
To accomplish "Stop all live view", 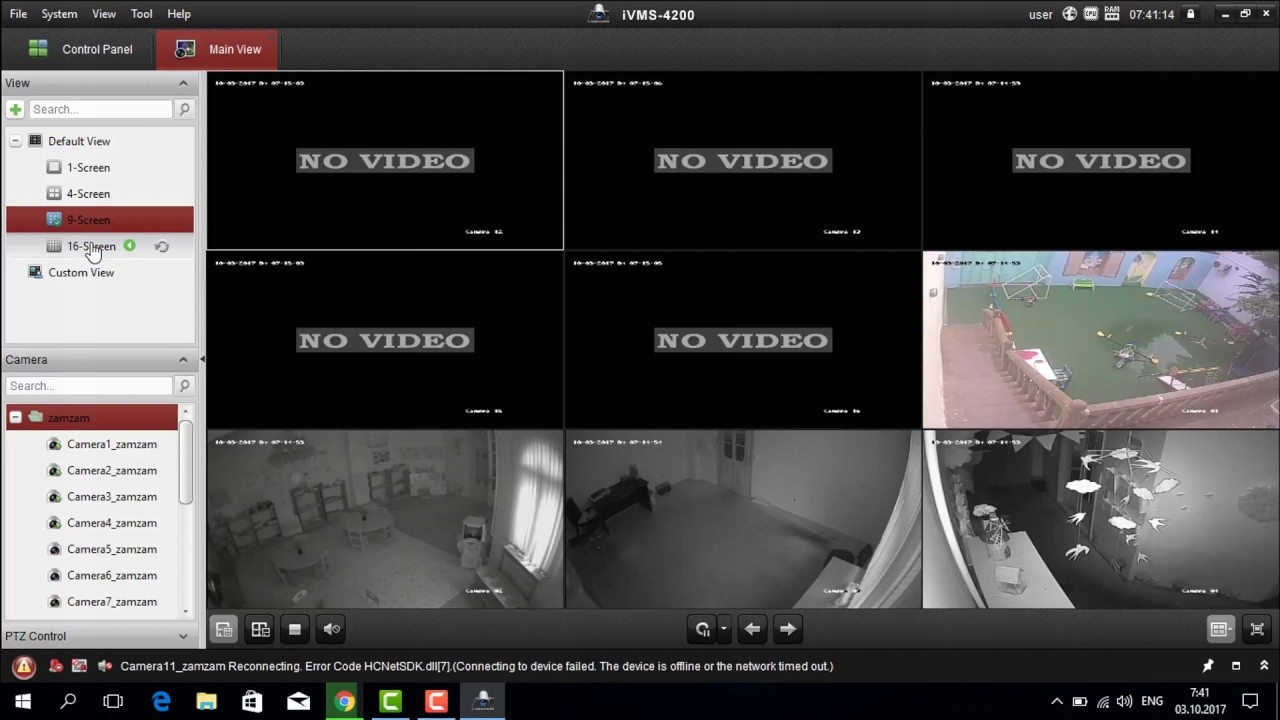I will (295, 629).
